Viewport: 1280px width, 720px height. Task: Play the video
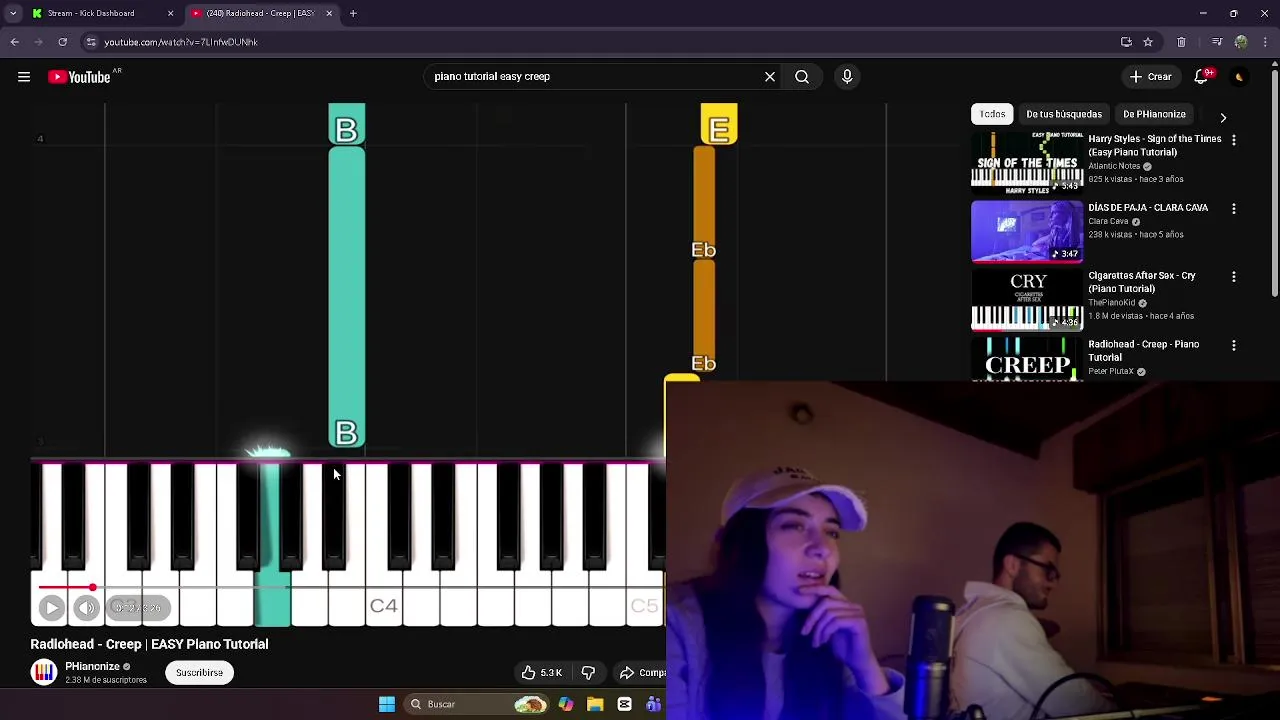click(x=52, y=607)
